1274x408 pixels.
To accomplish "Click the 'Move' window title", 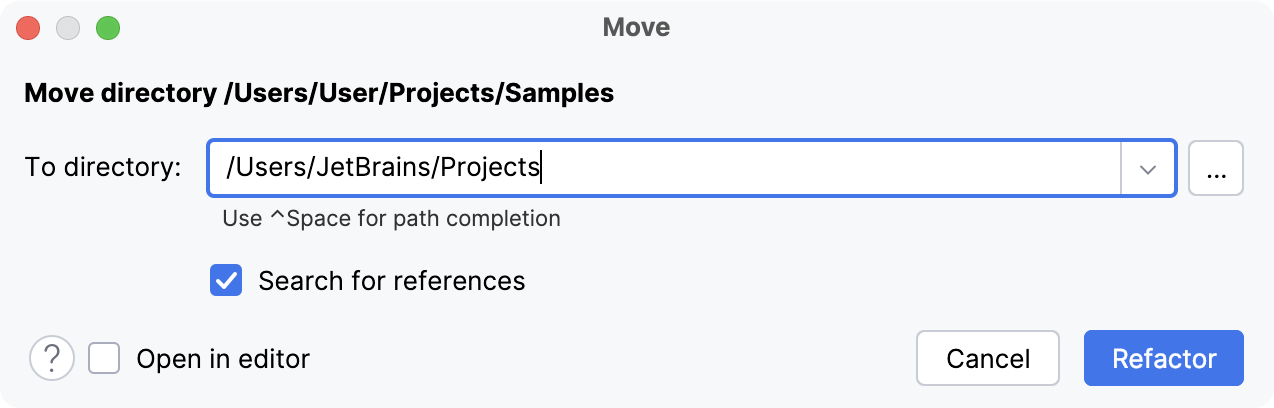I will click(x=636, y=27).
